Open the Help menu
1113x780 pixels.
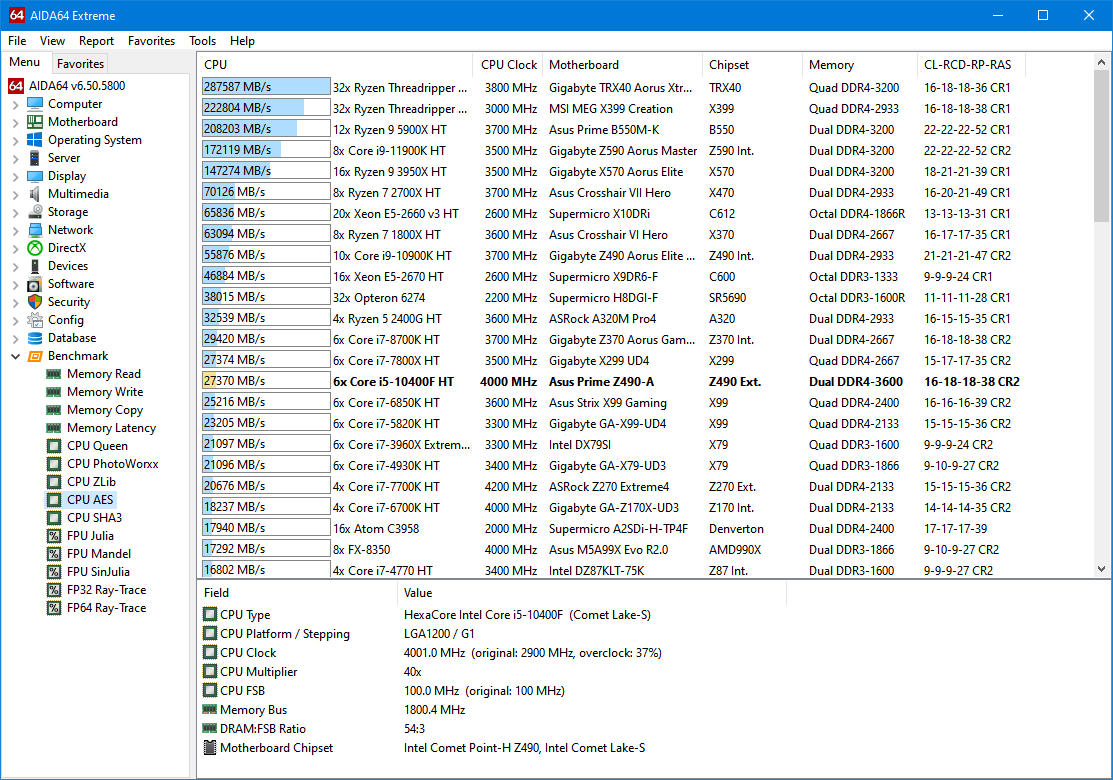tap(242, 41)
